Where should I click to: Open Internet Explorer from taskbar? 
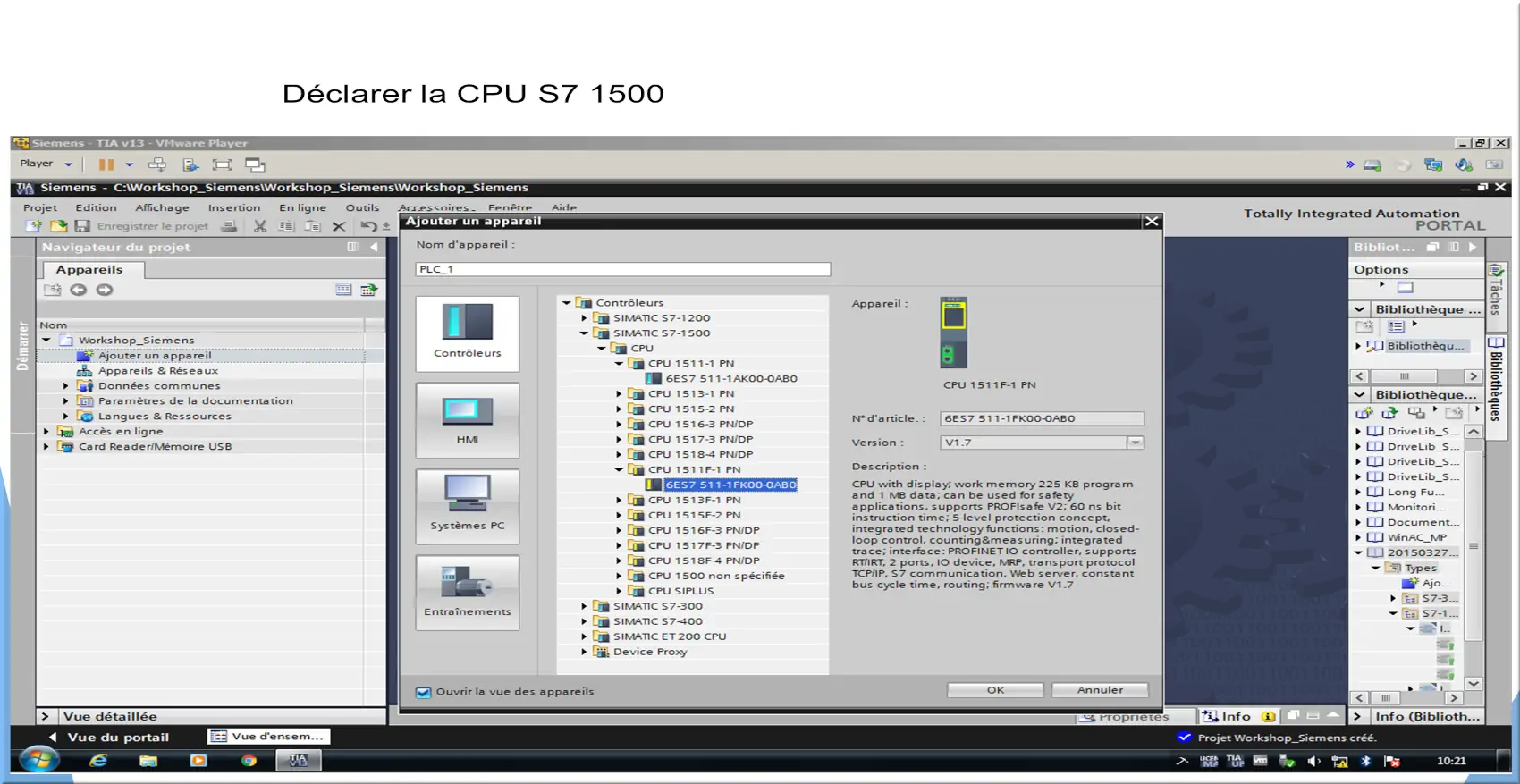(98, 761)
